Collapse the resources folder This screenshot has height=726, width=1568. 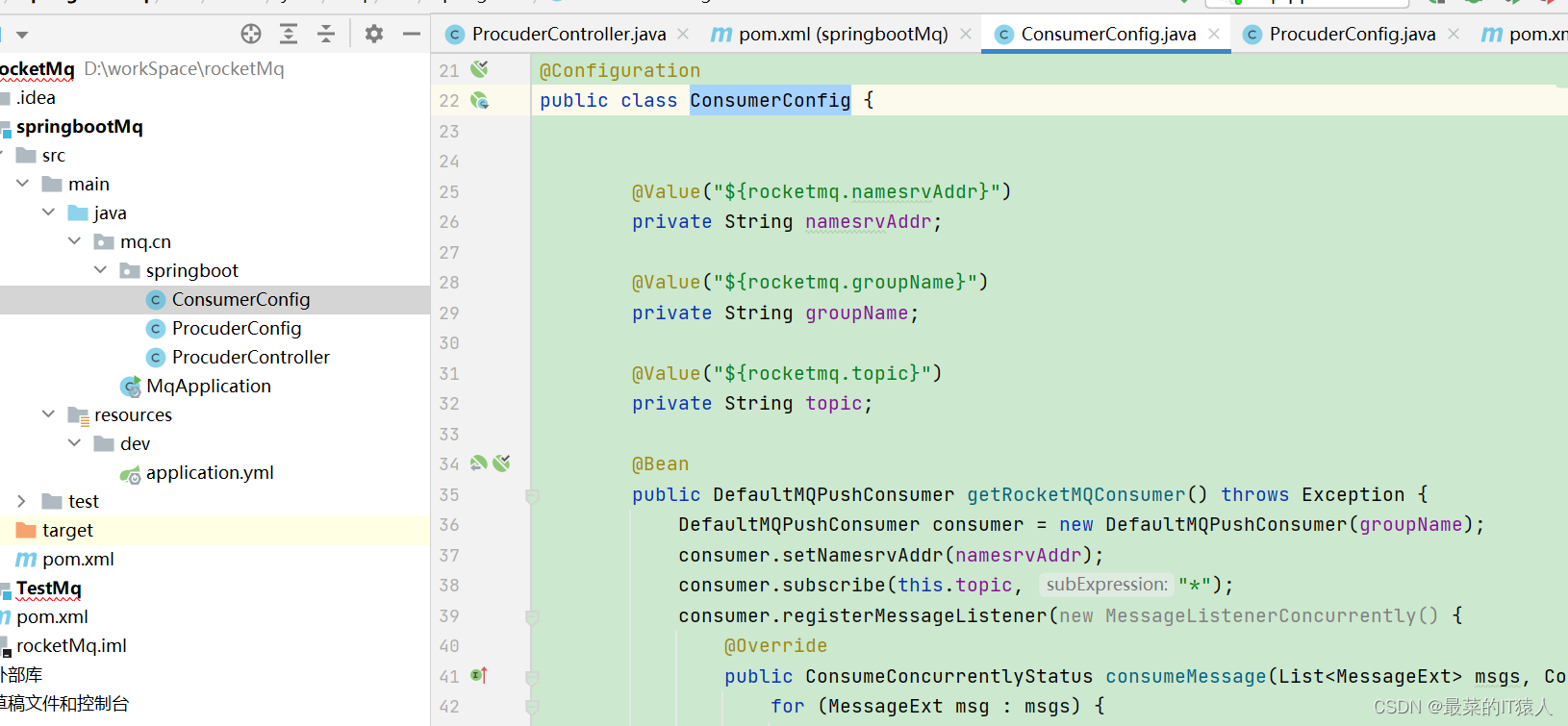pyautogui.click(x=49, y=414)
